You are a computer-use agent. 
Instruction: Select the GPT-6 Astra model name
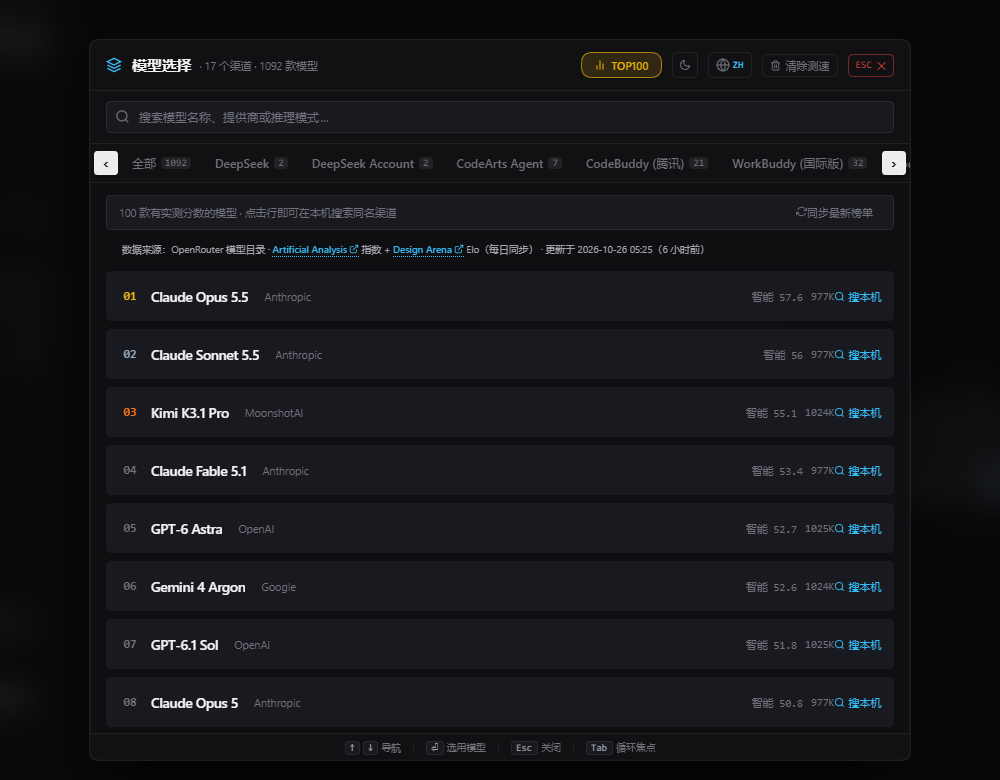pyautogui.click(x=186, y=529)
